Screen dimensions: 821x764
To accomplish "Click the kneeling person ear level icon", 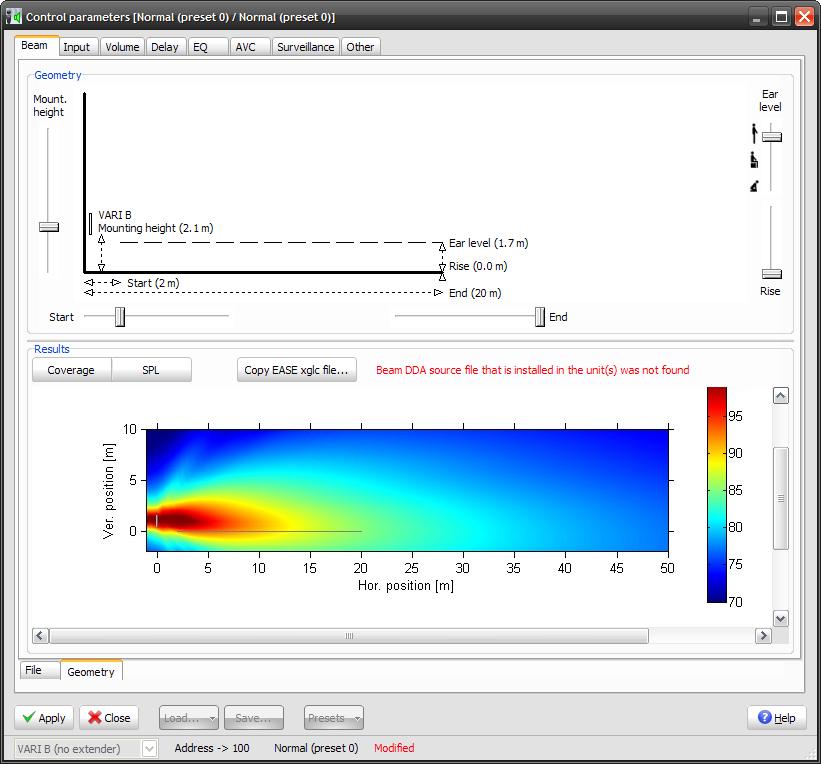I will pos(754,186).
